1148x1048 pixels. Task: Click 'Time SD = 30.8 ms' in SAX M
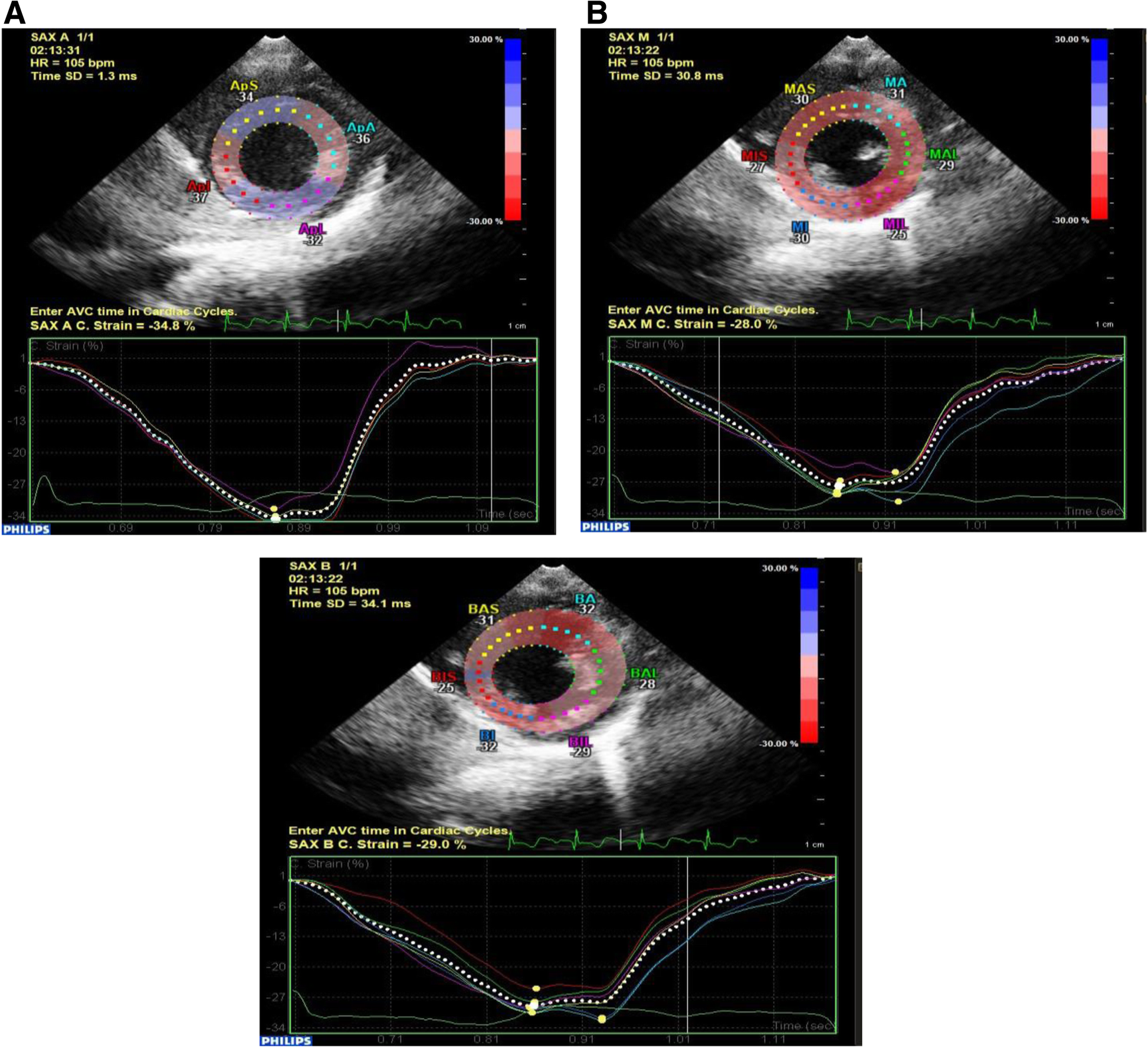click(x=665, y=76)
